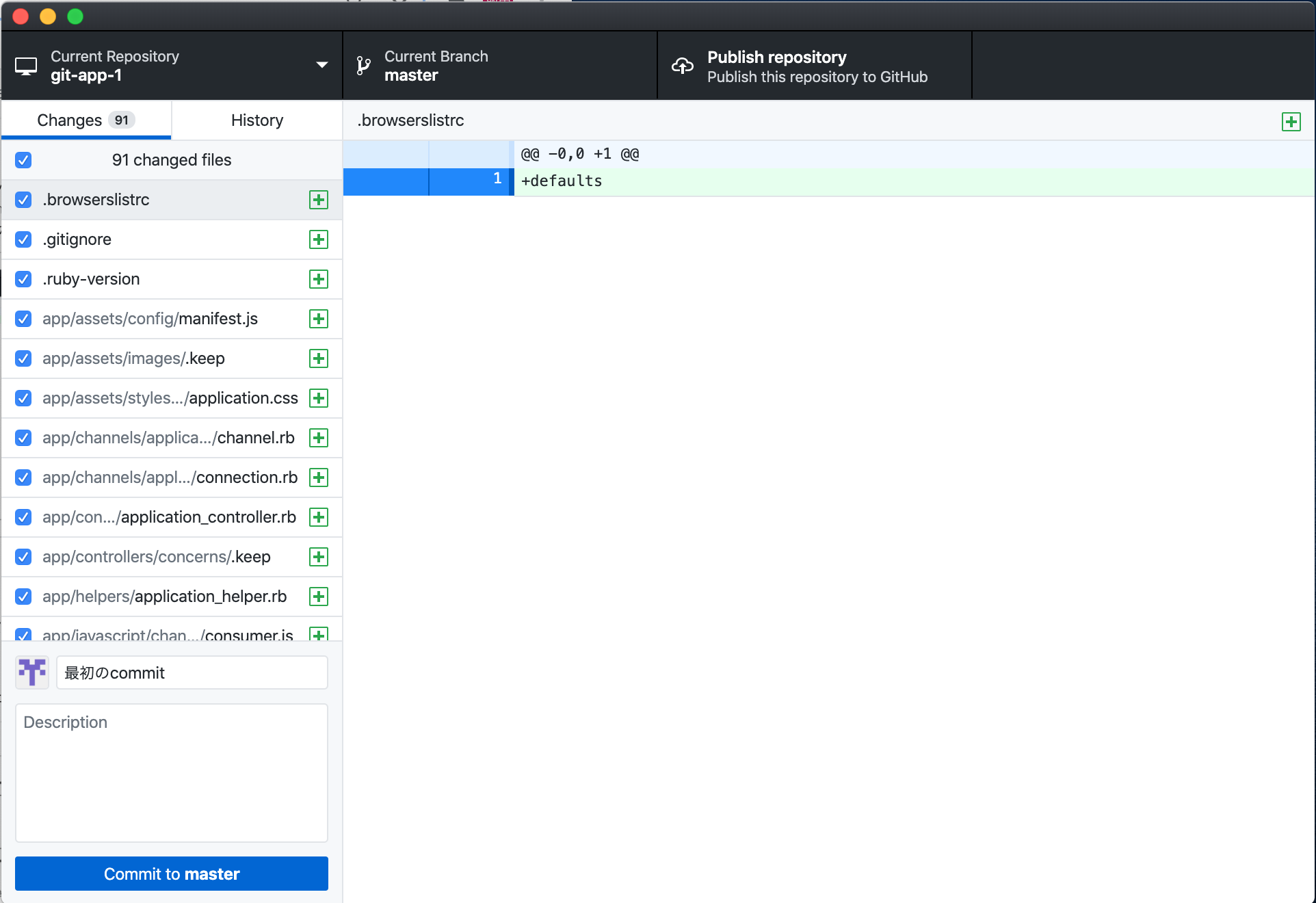Click the added status icon for .gitignore
This screenshot has width=1316, height=903.
click(319, 239)
